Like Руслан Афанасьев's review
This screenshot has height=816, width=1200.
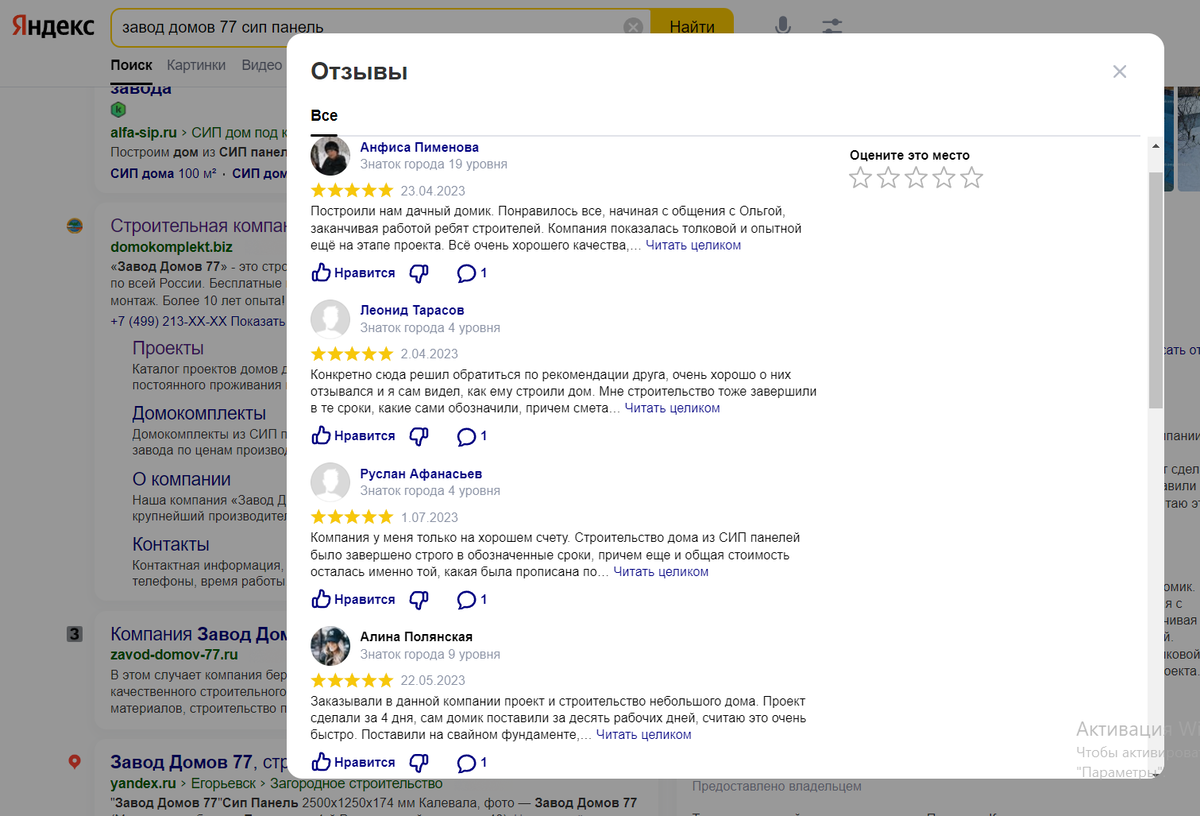[x=353, y=600]
